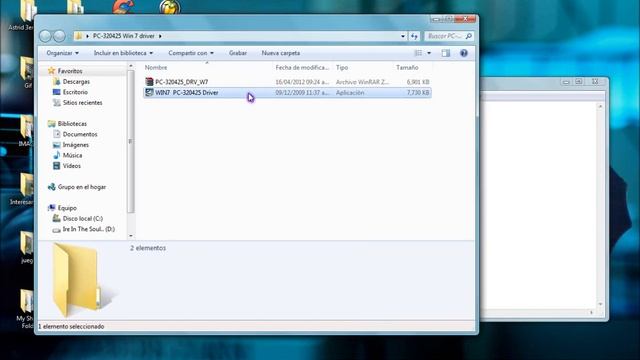
Task: Go forward with the Explorer forward arrow
Action: pyautogui.click(x=60, y=36)
